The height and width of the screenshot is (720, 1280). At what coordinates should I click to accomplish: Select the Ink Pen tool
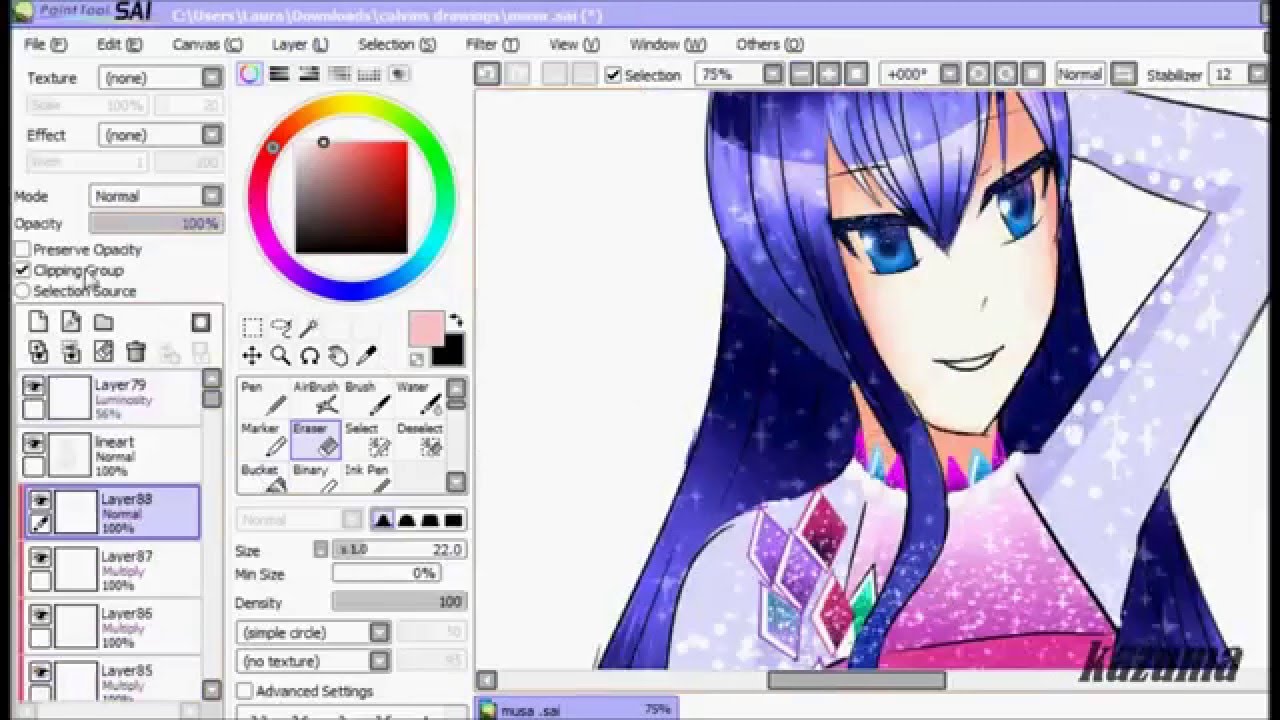(x=368, y=478)
